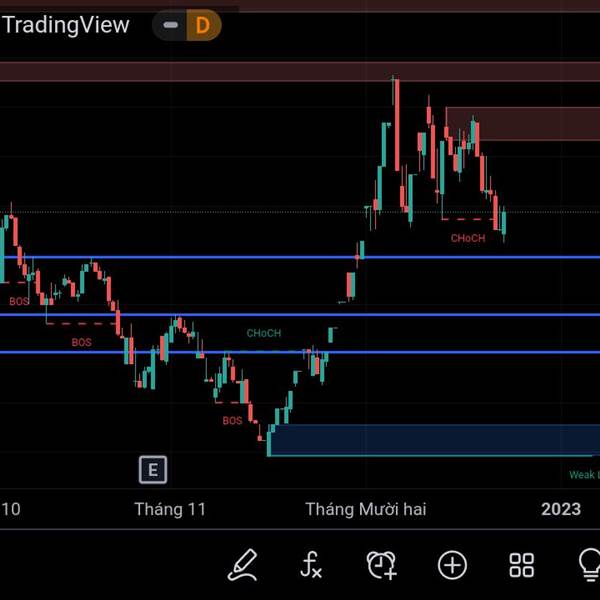The image size is (600, 600).
Task: Click the Weak label at bottom right
Action: (584, 475)
